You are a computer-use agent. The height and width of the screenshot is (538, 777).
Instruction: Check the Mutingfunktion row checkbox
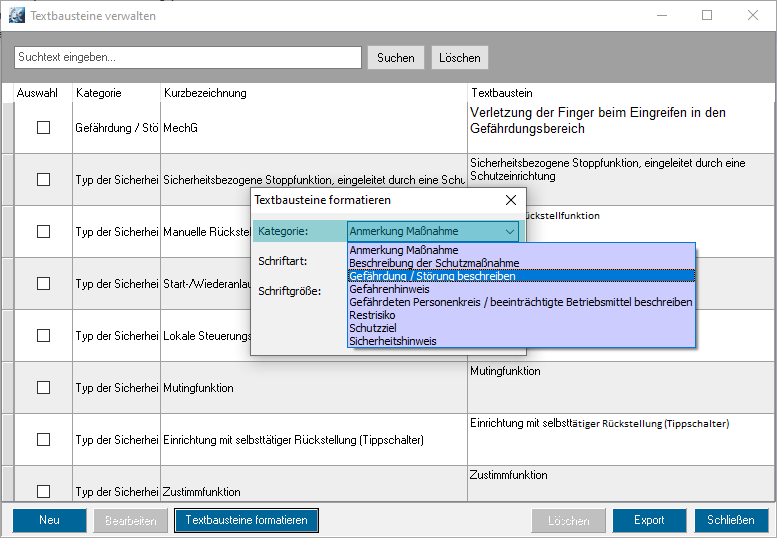(x=43, y=388)
